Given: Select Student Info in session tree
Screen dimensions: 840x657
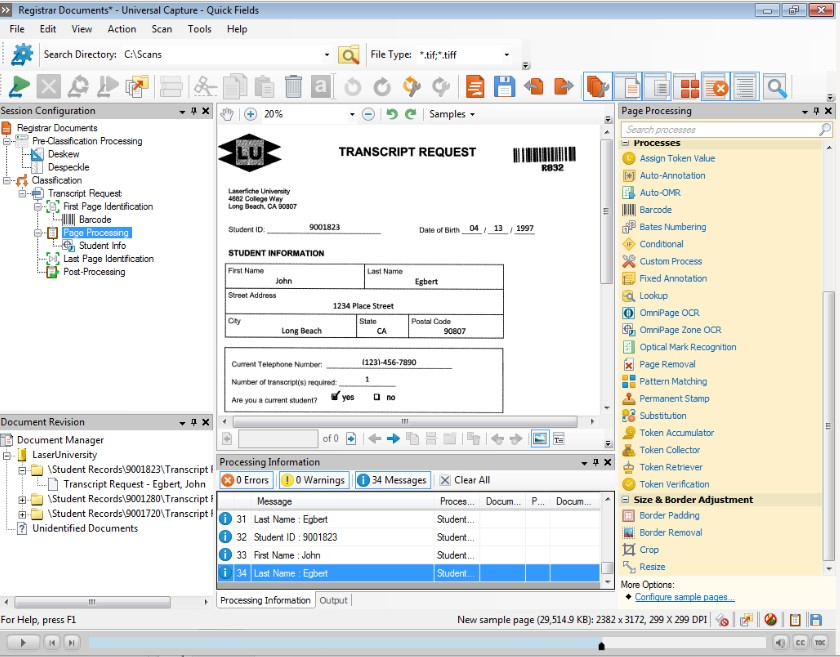Looking at the screenshot, I should click(x=102, y=245).
